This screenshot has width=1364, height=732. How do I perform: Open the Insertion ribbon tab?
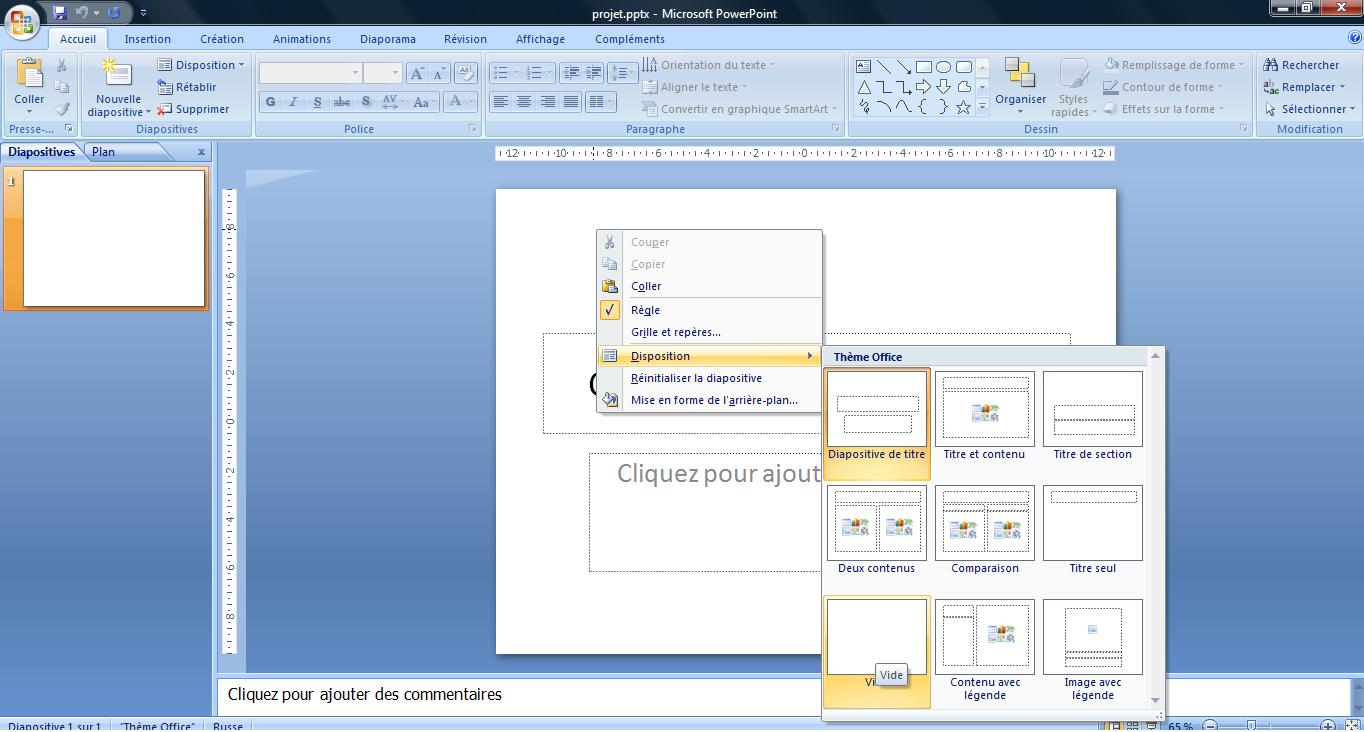[x=147, y=39]
